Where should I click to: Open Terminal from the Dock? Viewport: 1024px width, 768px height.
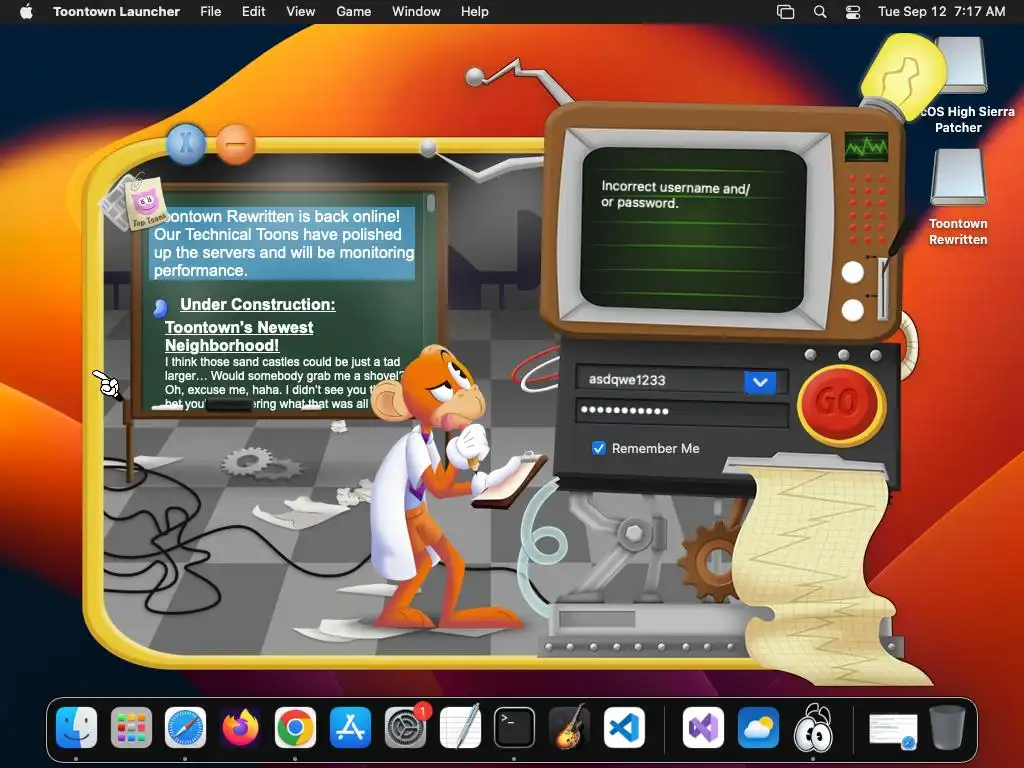point(515,727)
